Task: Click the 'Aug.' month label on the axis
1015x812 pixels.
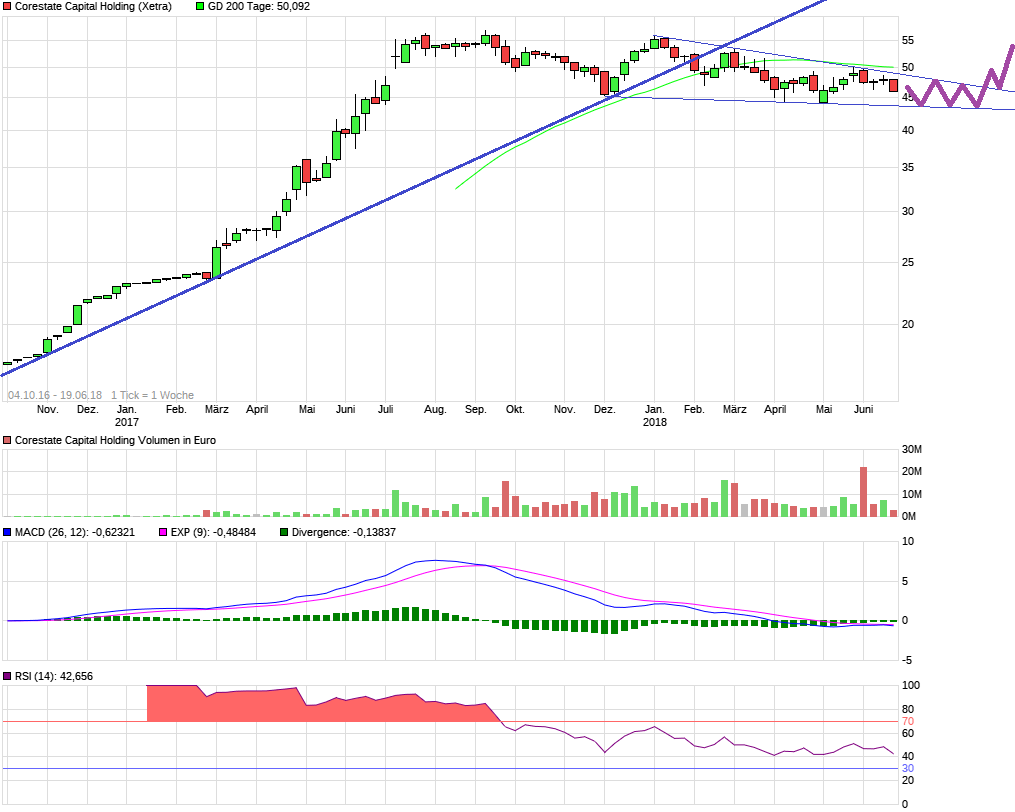Action: [435, 409]
